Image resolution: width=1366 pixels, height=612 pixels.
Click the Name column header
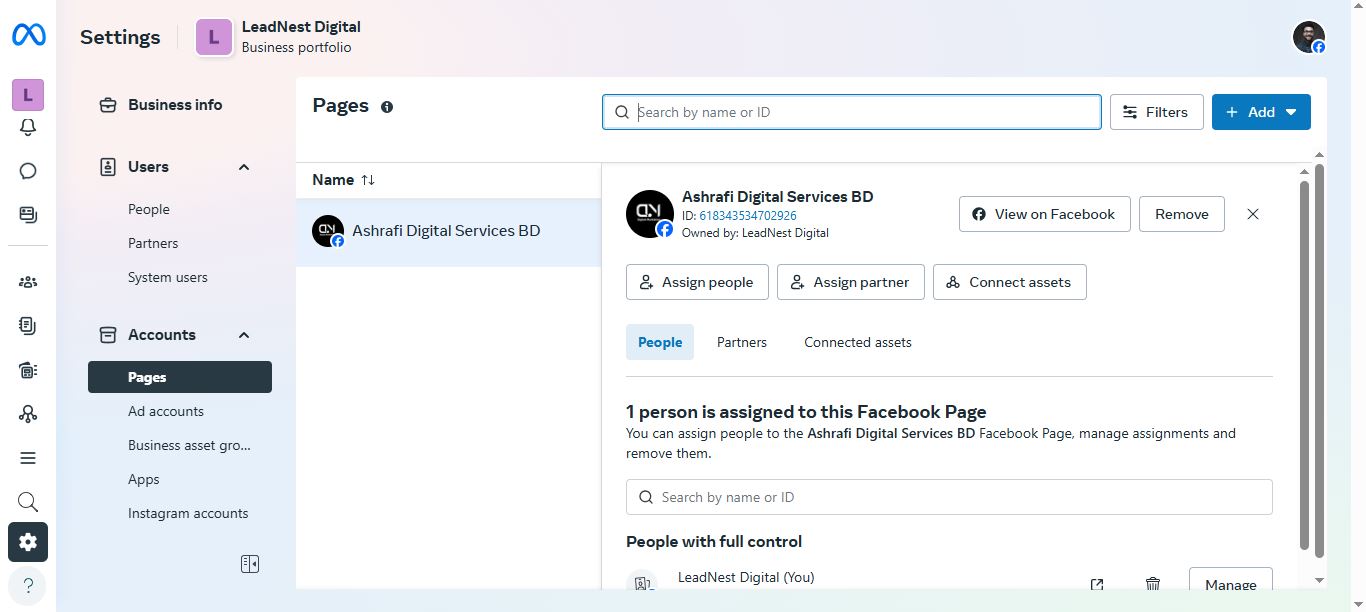(x=333, y=180)
